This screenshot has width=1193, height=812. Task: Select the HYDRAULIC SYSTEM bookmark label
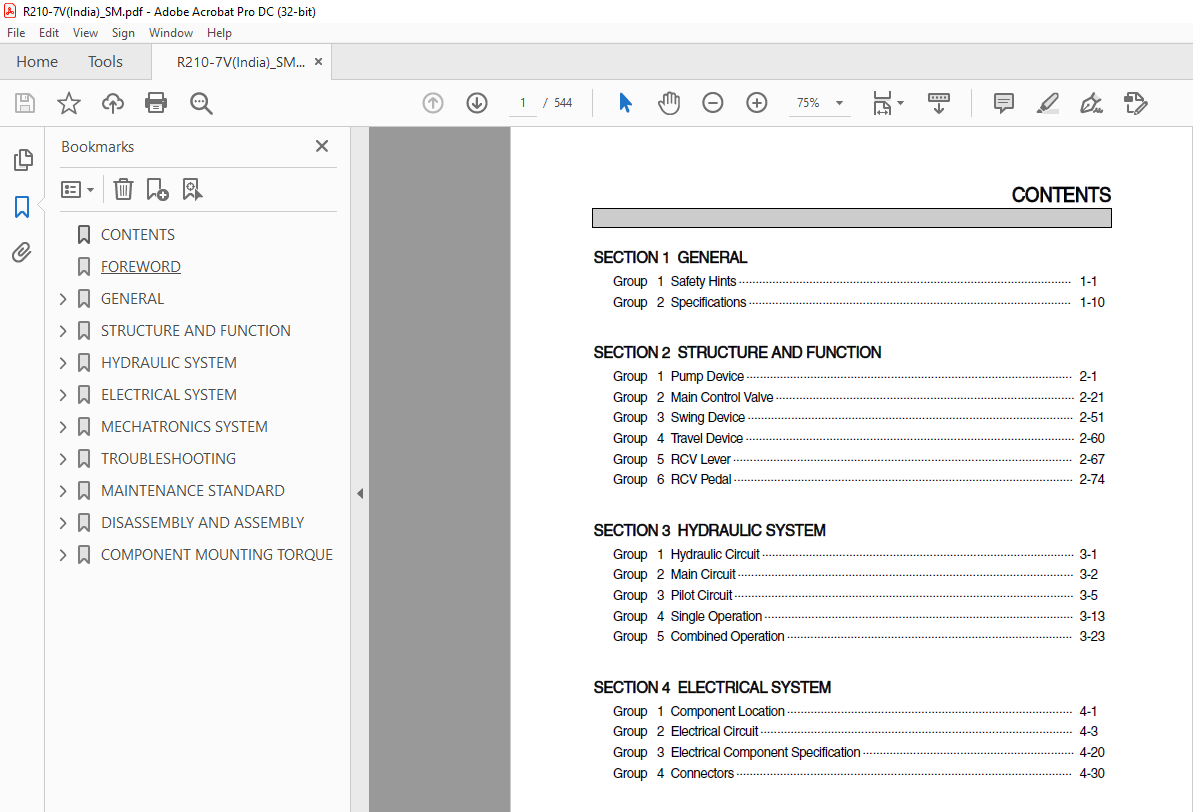[x=169, y=363]
